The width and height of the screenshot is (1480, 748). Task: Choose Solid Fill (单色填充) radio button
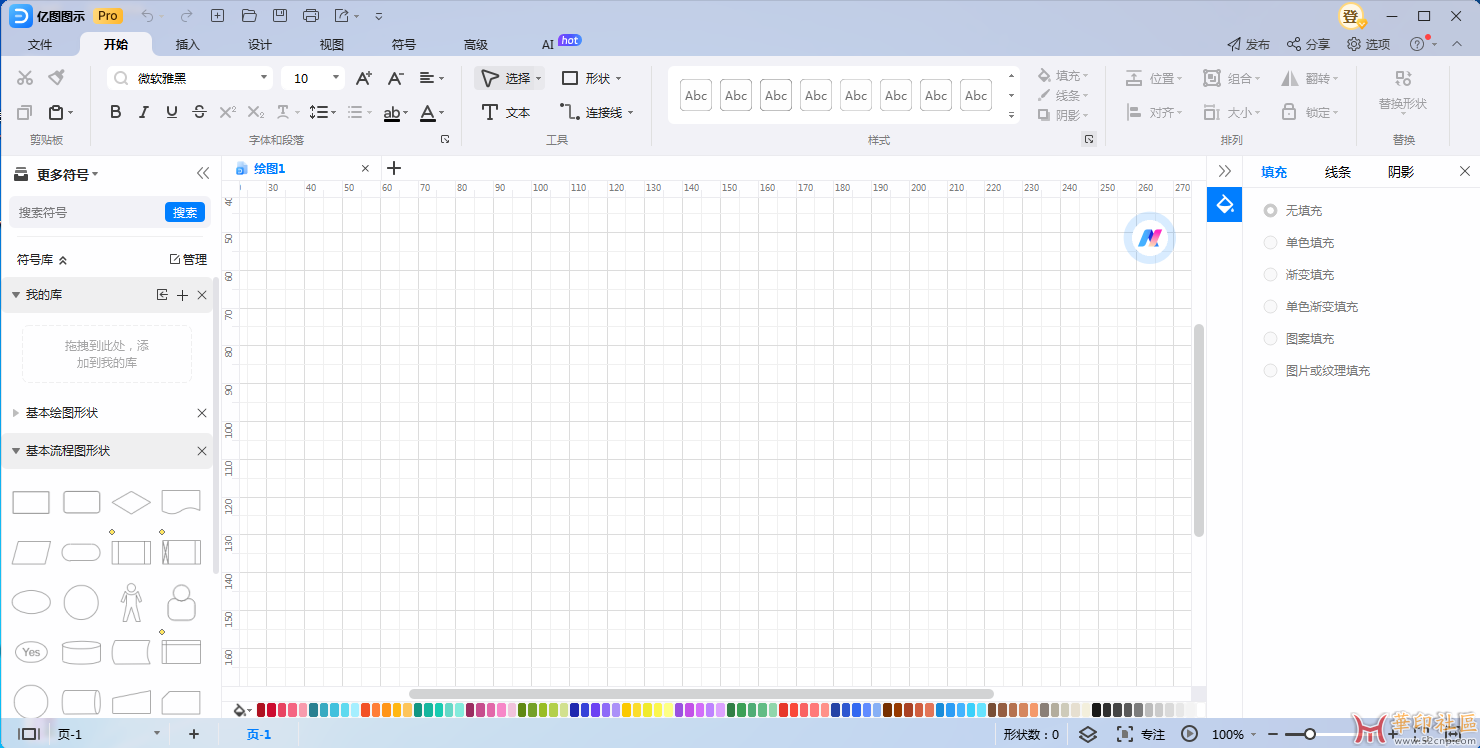[1270, 243]
